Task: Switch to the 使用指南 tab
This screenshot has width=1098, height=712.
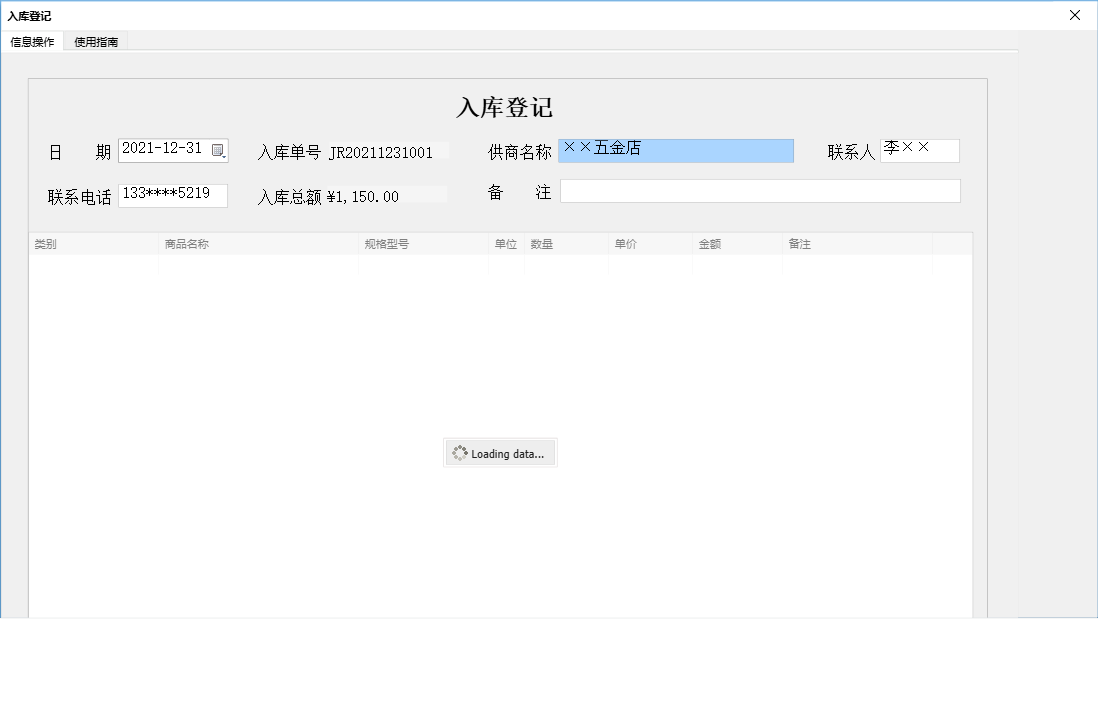Action: pos(95,41)
